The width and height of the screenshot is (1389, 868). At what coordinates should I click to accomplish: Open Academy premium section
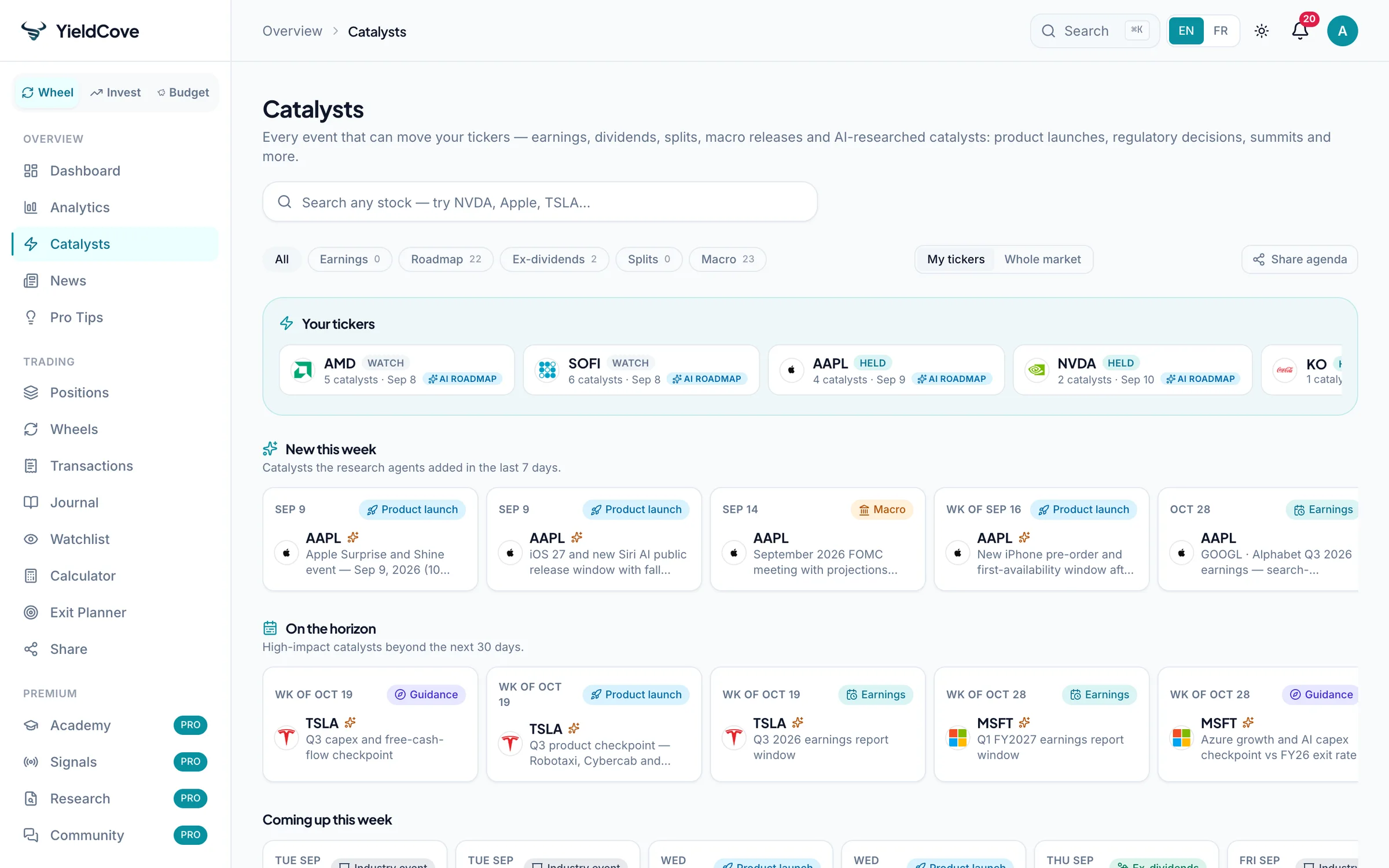pos(115,725)
